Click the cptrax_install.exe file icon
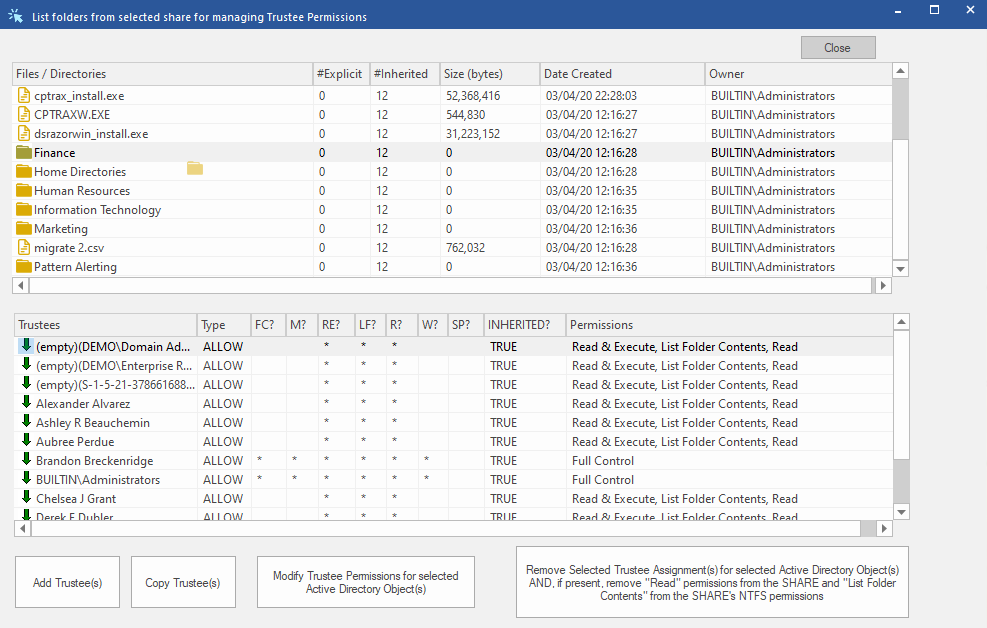Image resolution: width=987 pixels, height=628 pixels. point(21,95)
